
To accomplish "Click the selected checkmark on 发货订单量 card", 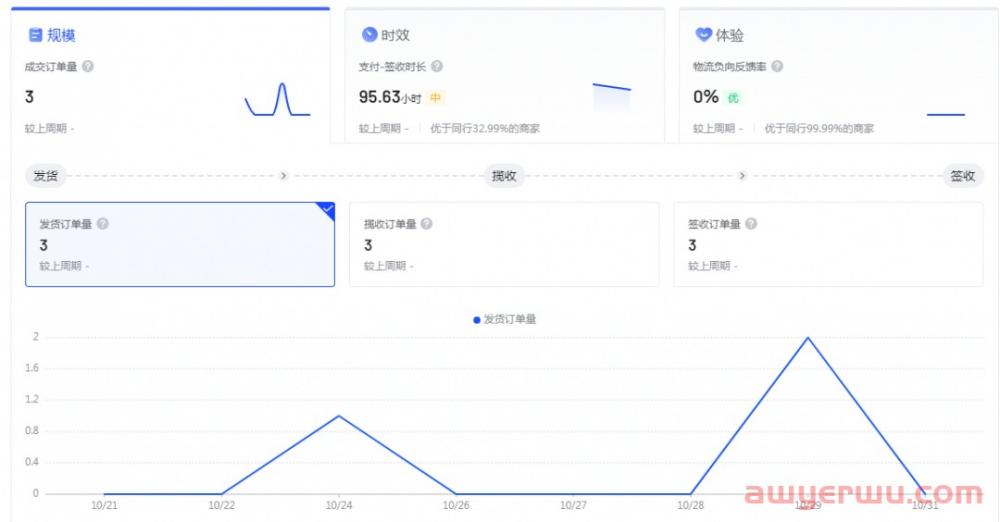I will 327,209.
